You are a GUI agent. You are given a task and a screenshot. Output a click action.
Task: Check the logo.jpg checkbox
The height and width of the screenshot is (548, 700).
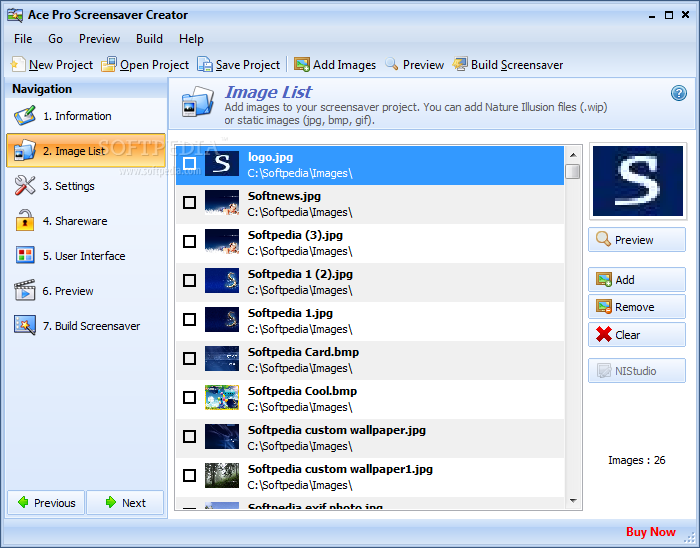point(190,164)
